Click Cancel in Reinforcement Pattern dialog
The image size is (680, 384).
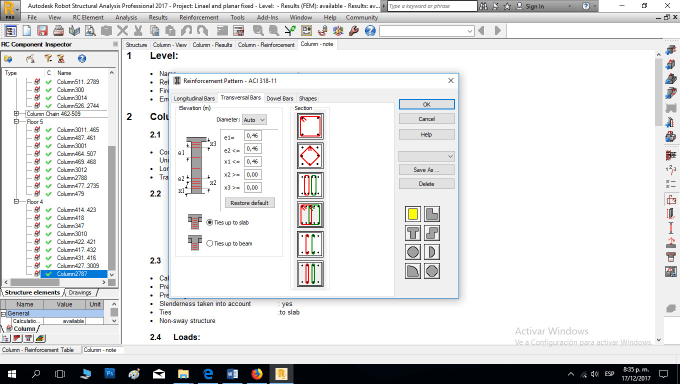click(x=427, y=119)
